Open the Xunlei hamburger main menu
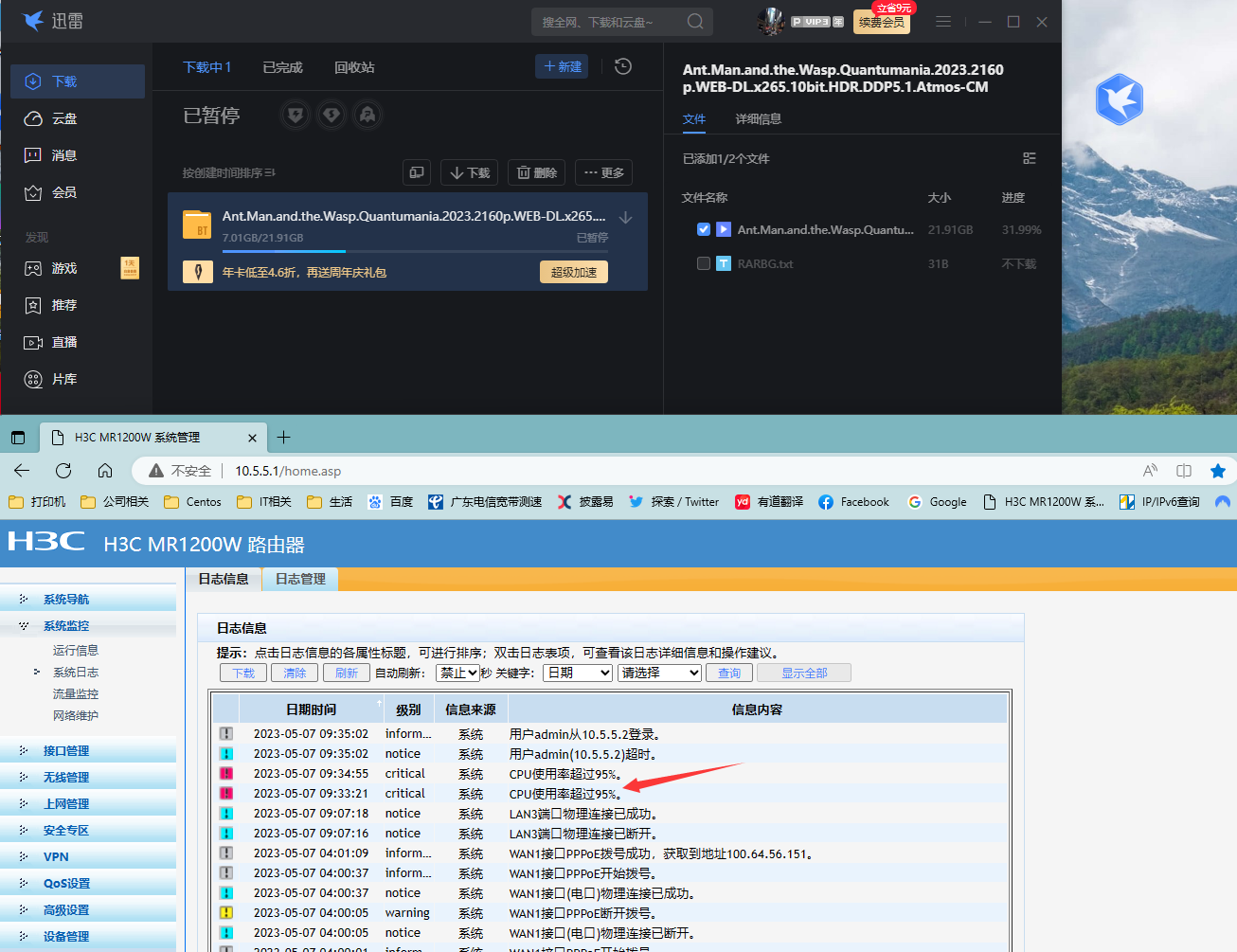The image size is (1237, 952). click(943, 21)
